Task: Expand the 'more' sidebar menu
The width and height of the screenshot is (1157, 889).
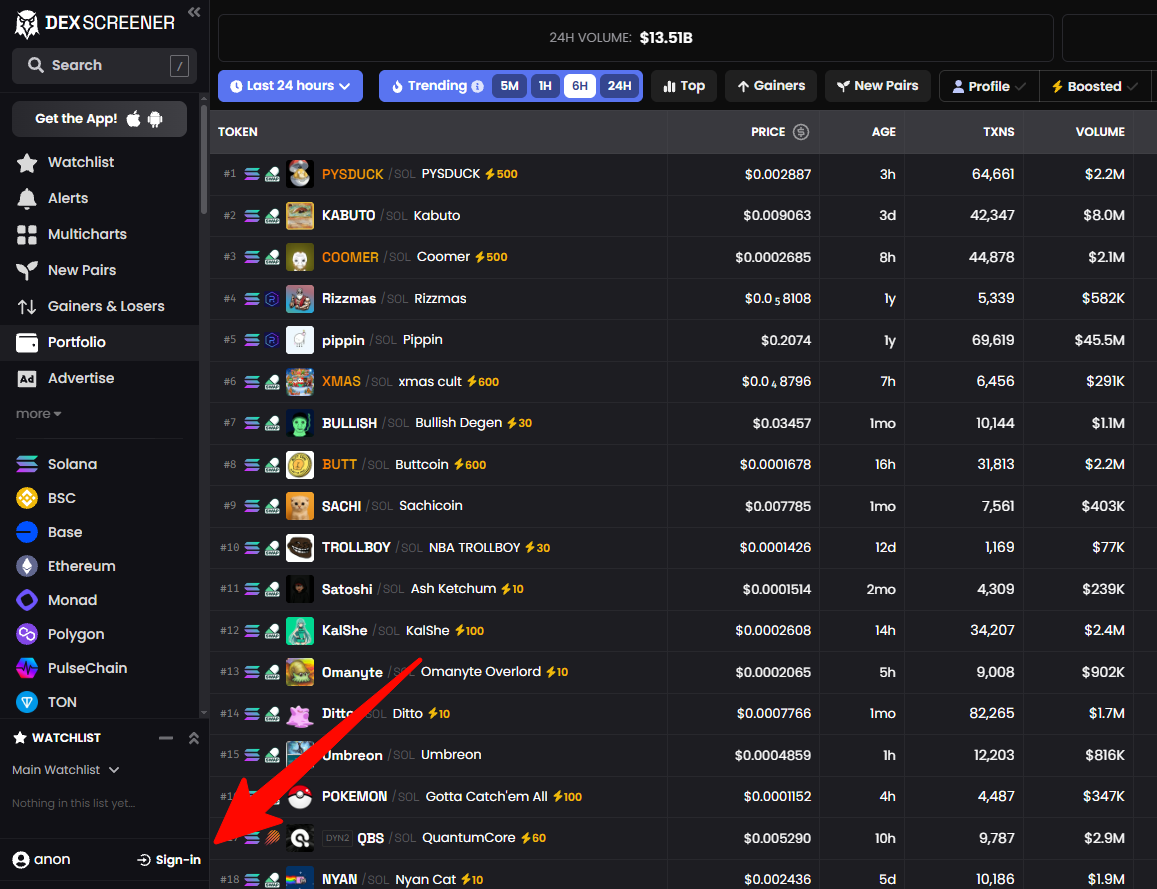Action: 38,414
